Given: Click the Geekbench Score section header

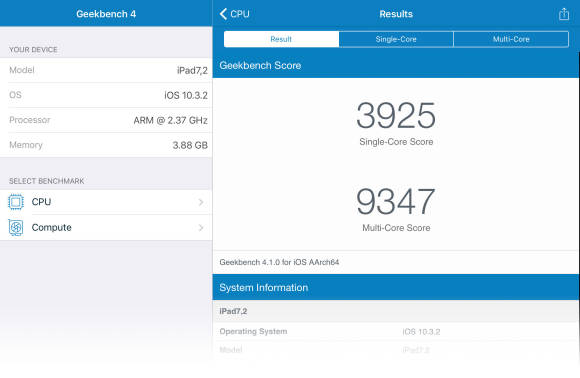Looking at the screenshot, I should point(396,65).
